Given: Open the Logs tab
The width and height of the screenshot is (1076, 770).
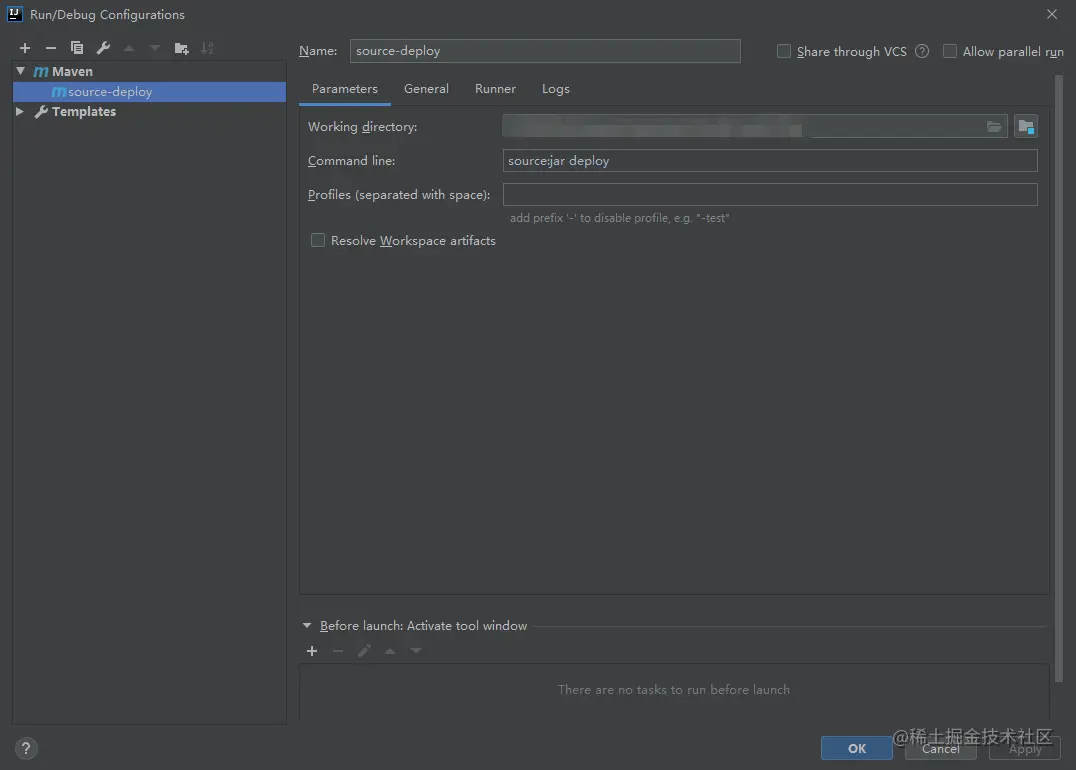Looking at the screenshot, I should (x=555, y=89).
